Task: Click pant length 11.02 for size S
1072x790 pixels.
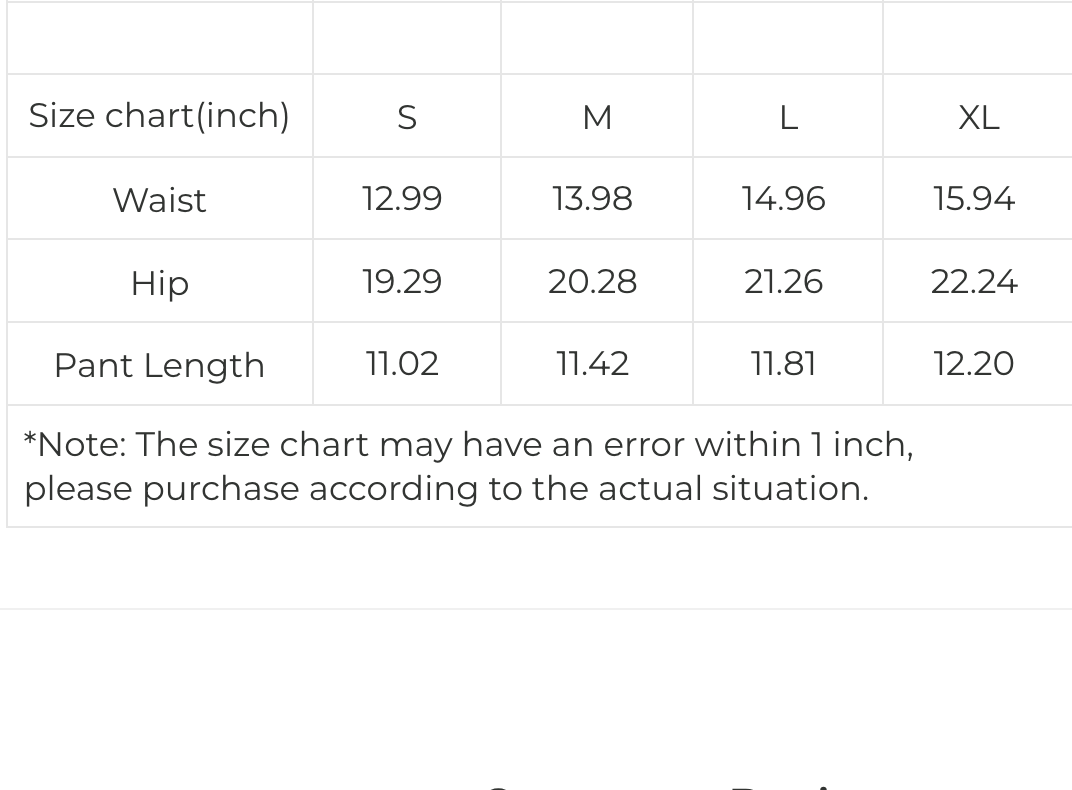Action: pyautogui.click(x=402, y=364)
